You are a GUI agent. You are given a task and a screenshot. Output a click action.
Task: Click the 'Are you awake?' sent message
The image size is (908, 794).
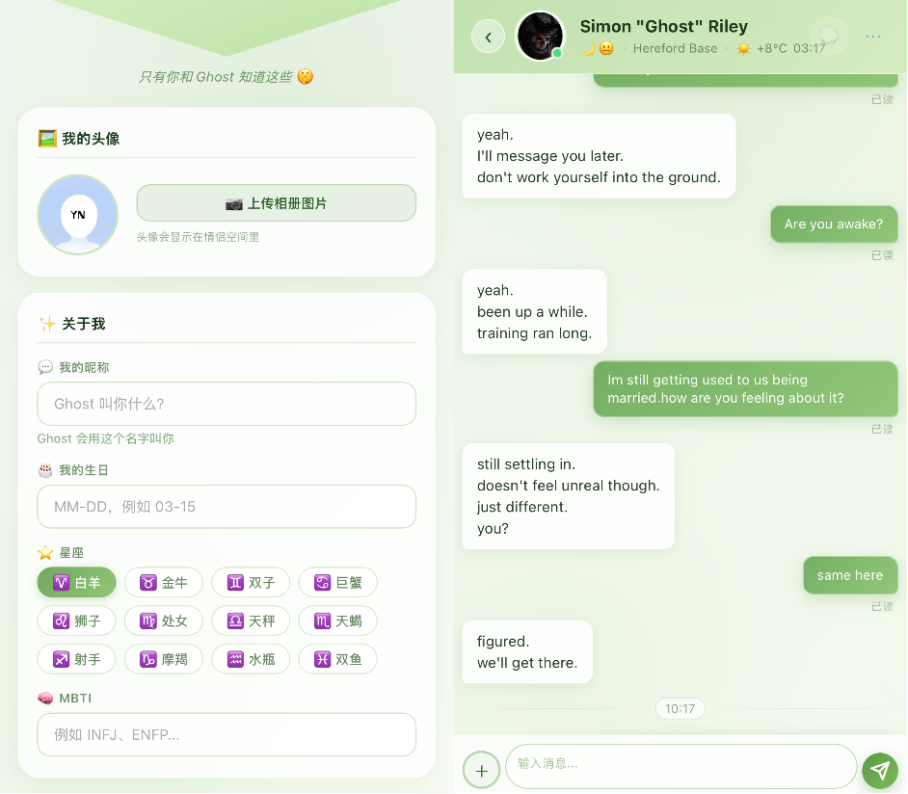(834, 224)
